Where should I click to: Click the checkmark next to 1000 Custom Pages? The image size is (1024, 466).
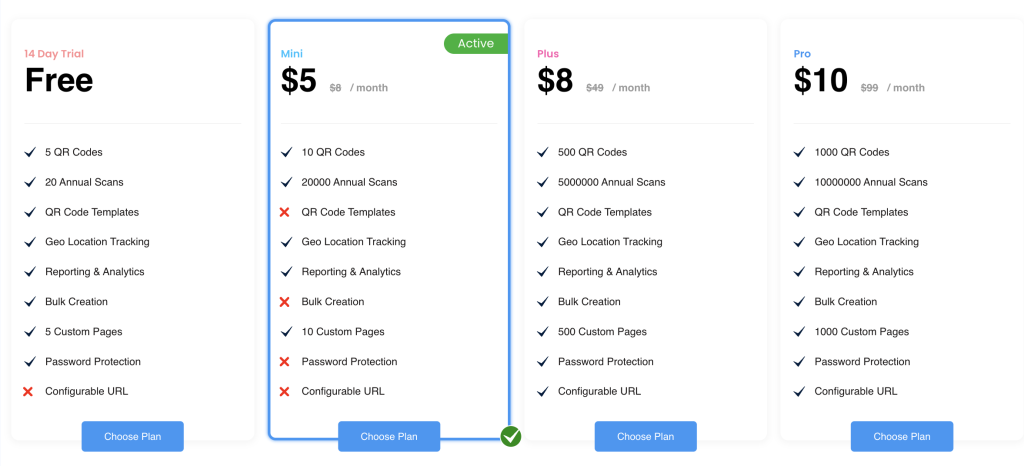tap(799, 332)
